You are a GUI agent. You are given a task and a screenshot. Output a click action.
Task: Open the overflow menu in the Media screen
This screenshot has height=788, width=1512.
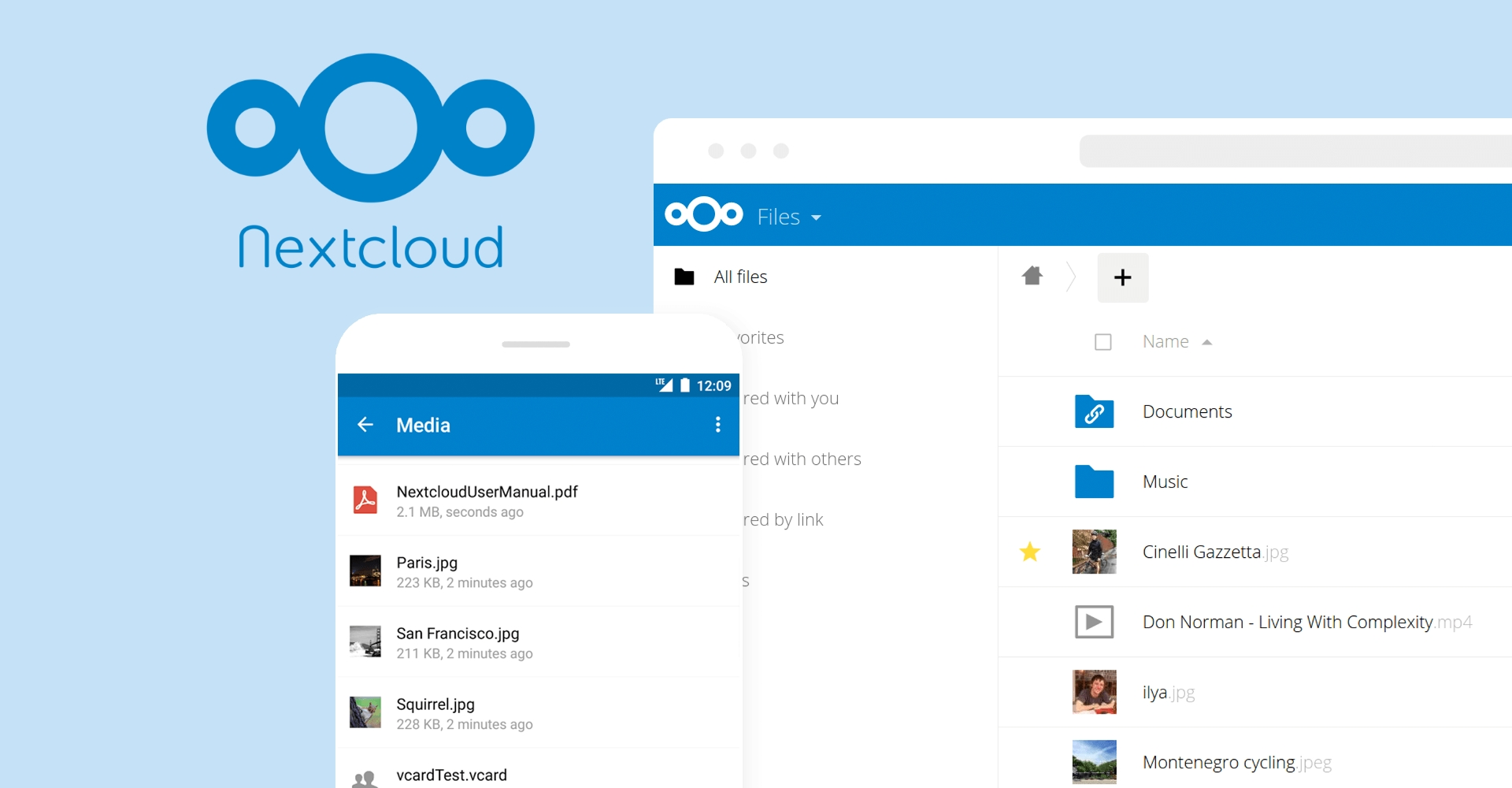click(717, 425)
